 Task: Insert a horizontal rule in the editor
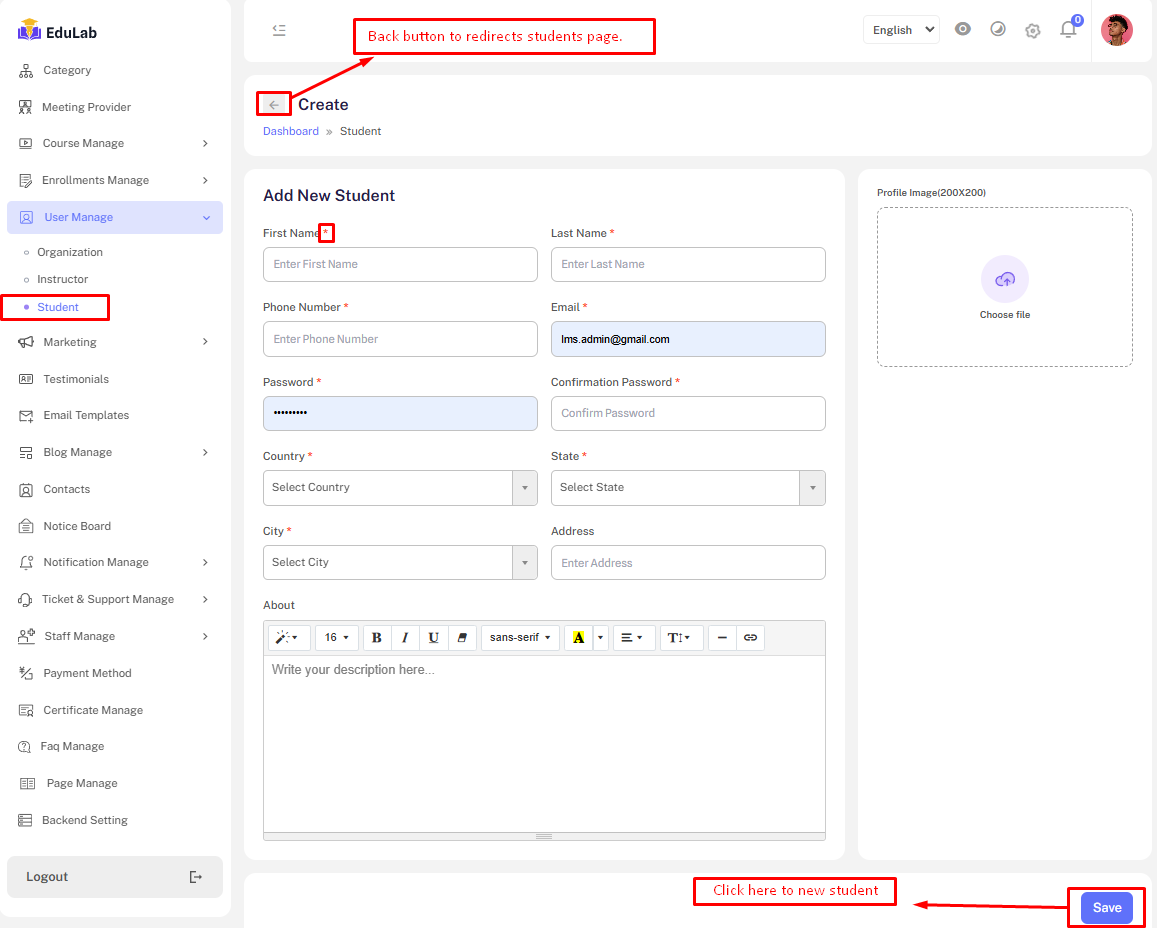click(x=722, y=638)
